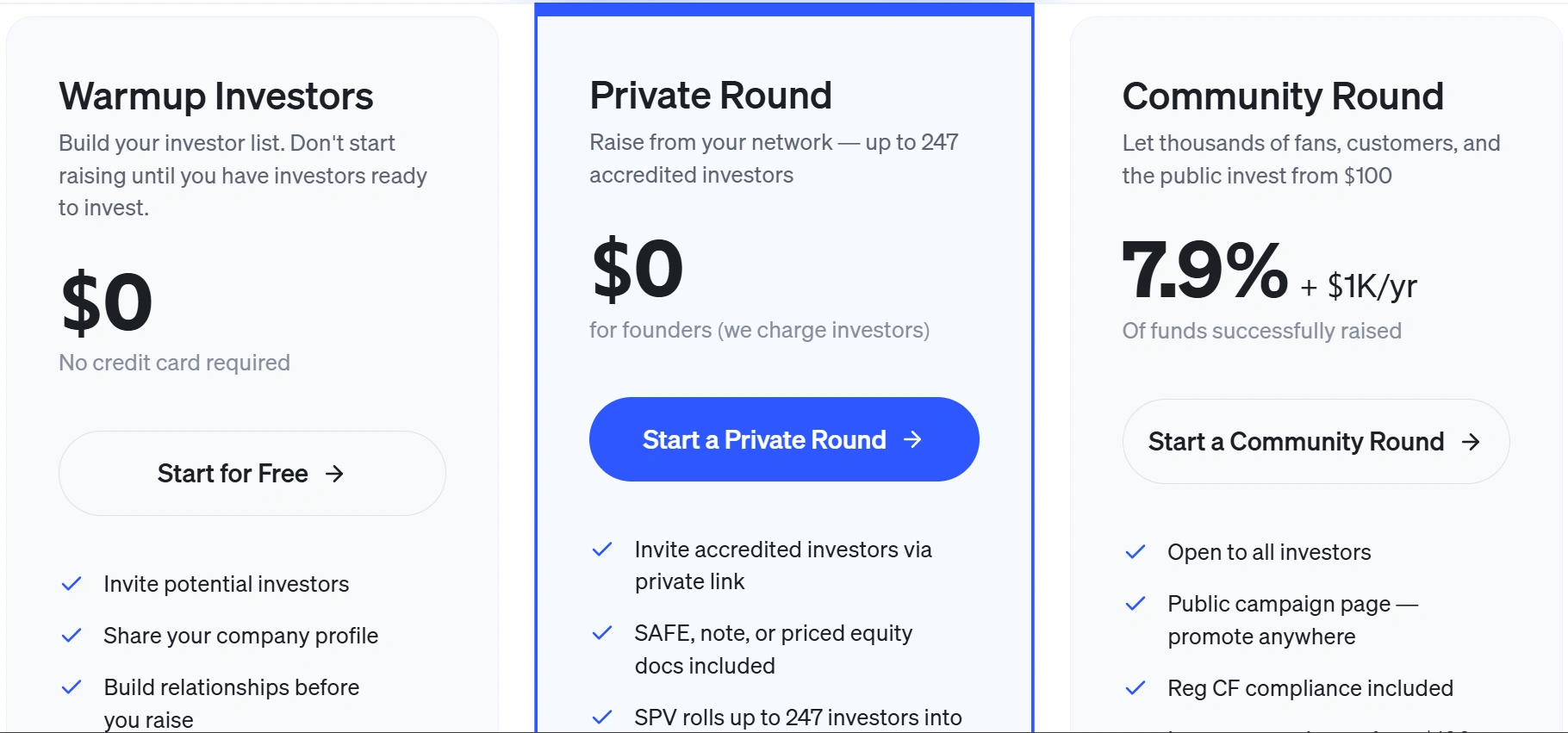Click the checkmark beside Reg CF compliance included

tap(1136, 688)
